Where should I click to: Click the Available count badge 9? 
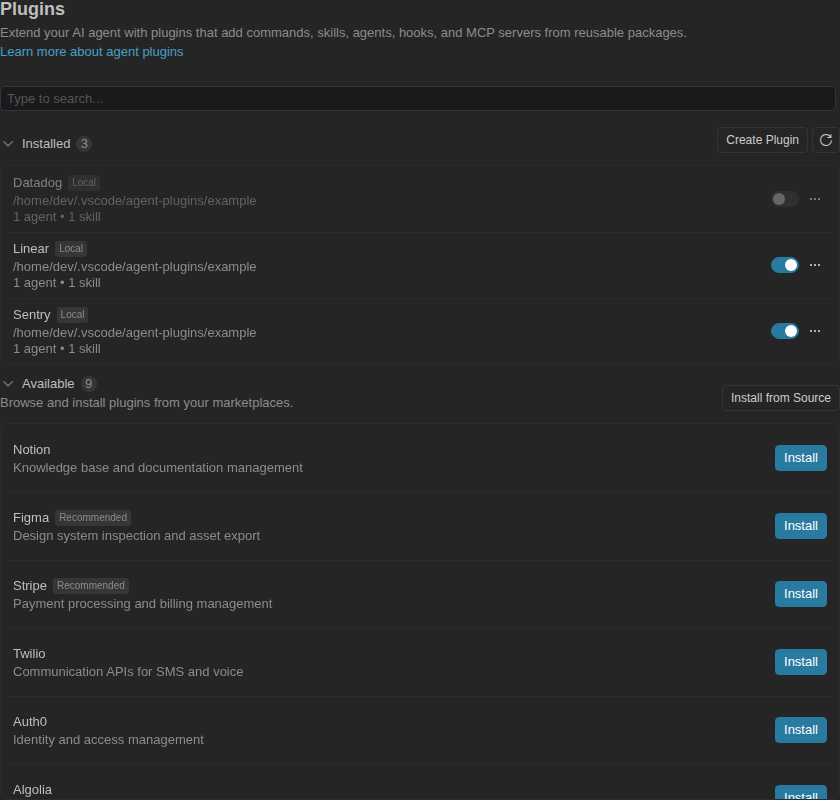(88, 384)
